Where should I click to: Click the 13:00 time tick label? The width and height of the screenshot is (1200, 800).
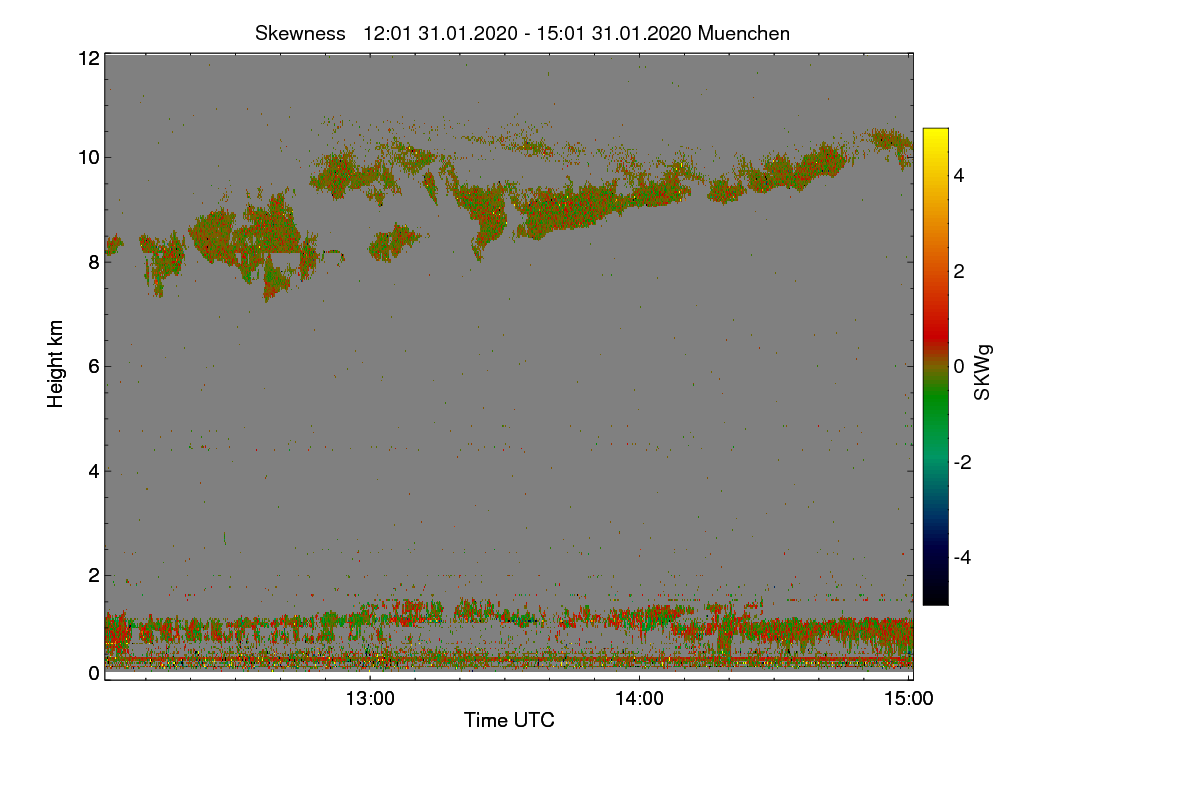[x=370, y=699]
